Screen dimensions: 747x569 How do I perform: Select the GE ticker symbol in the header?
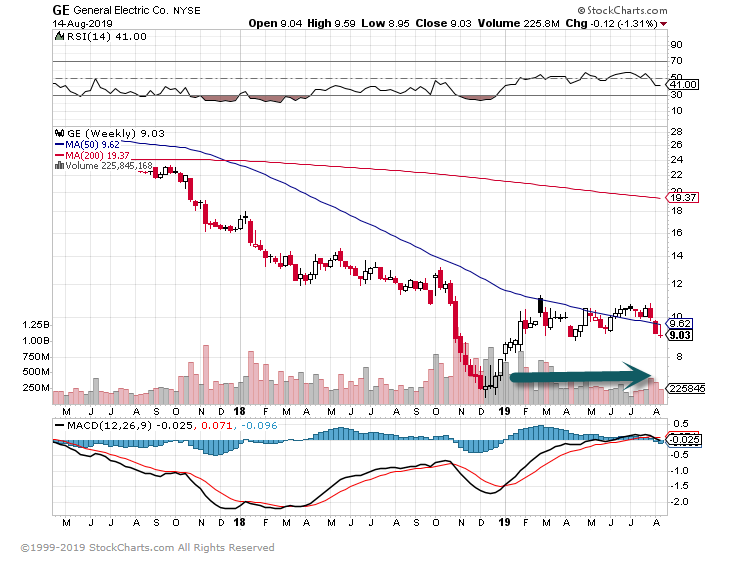(61, 10)
